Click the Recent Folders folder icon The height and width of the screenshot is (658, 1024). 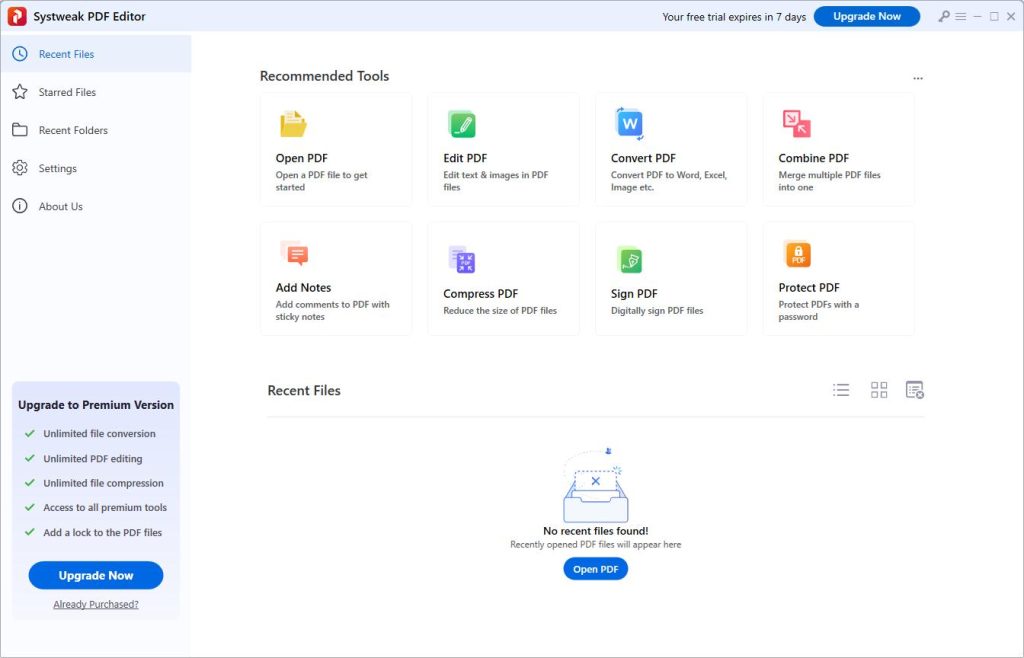tap(20, 129)
